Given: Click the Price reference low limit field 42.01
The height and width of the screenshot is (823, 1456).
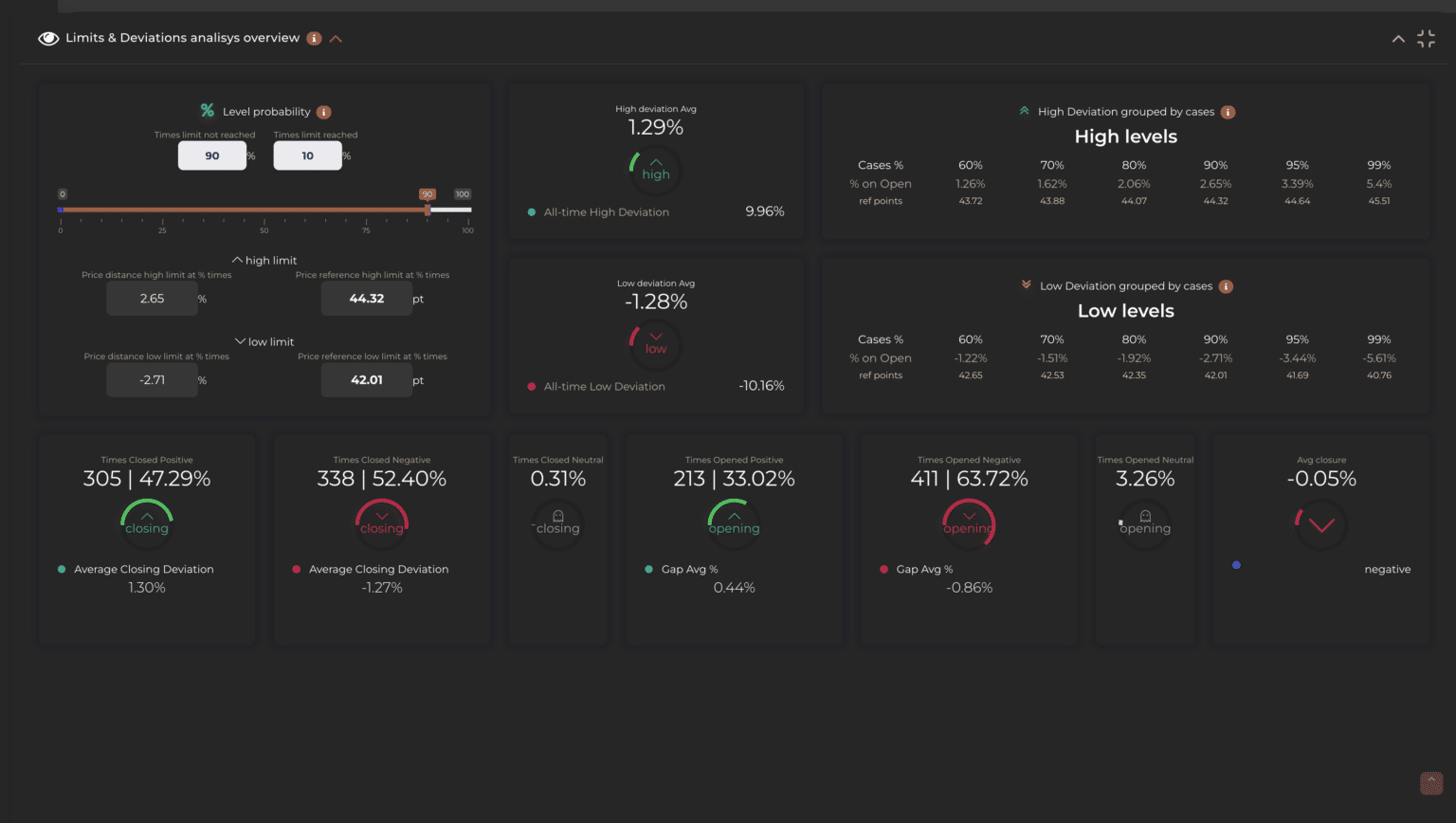Looking at the screenshot, I should 366,380.
